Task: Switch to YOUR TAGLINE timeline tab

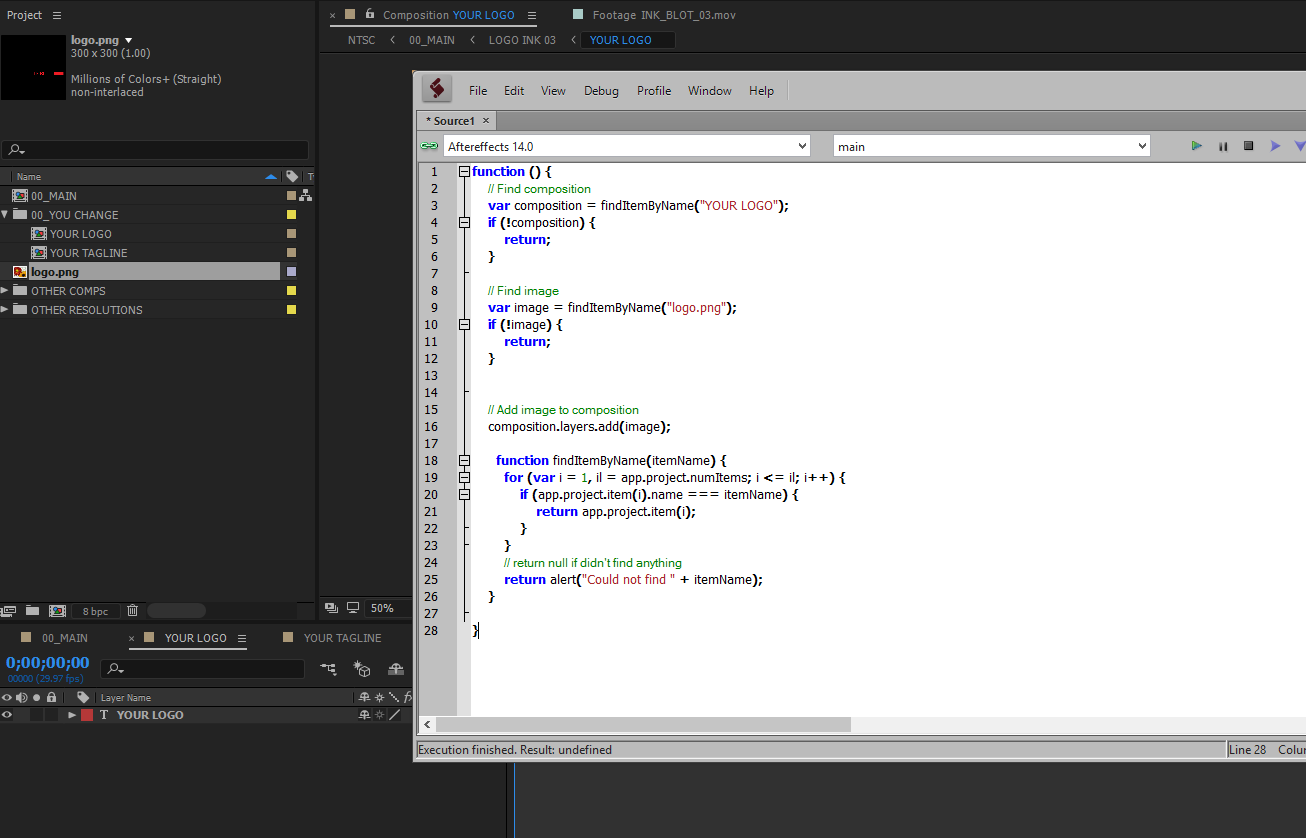Action: (x=342, y=638)
